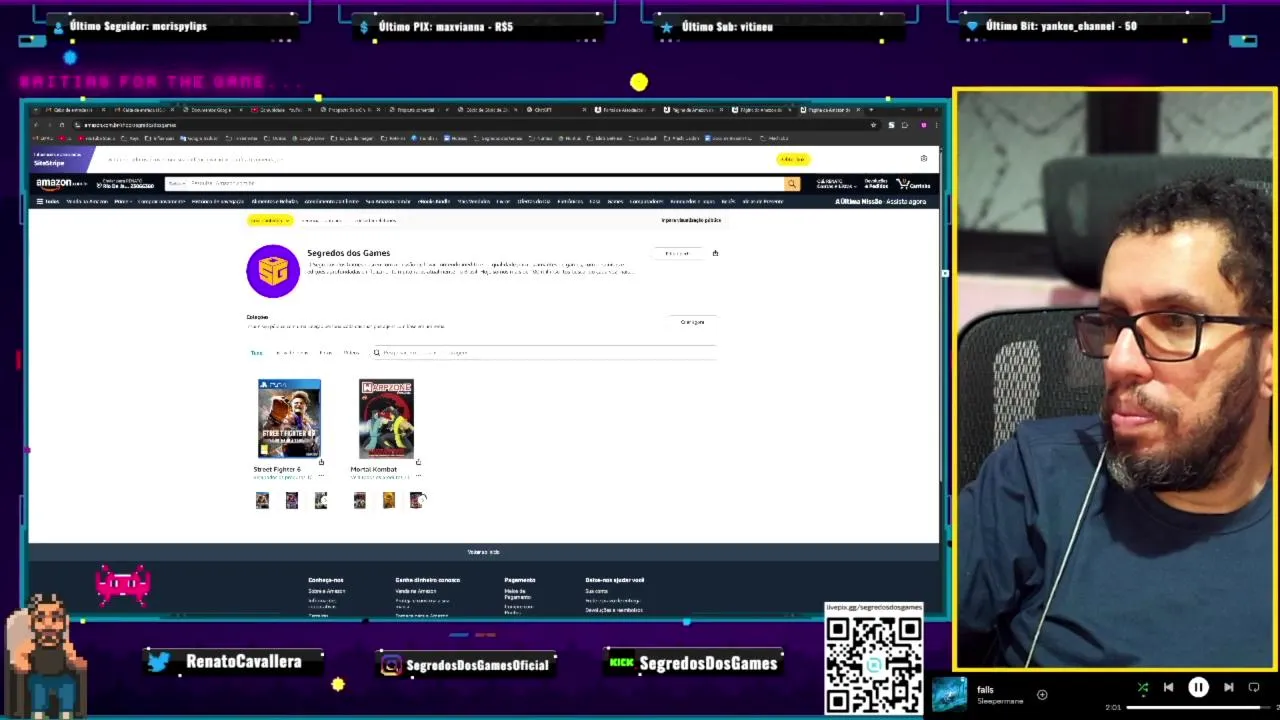Image resolution: width=1280 pixels, height=720 pixels.
Task: Open more options for Street Fighter 6
Action: pyautogui.click(x=321, y=476)
